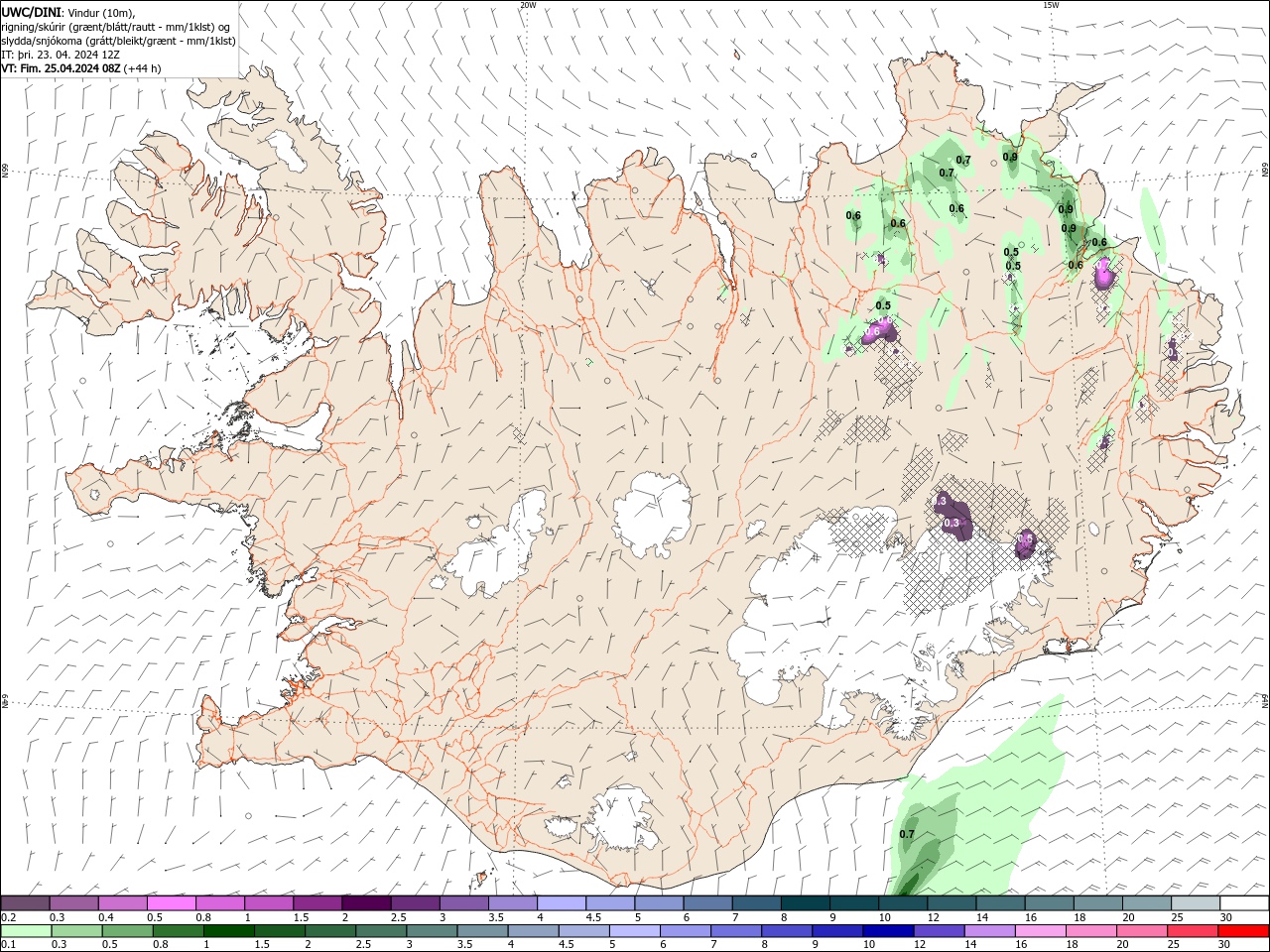Click the darkest green 1 swatch, lower legend
1270x952 pixels.
(x=228, y=931)
